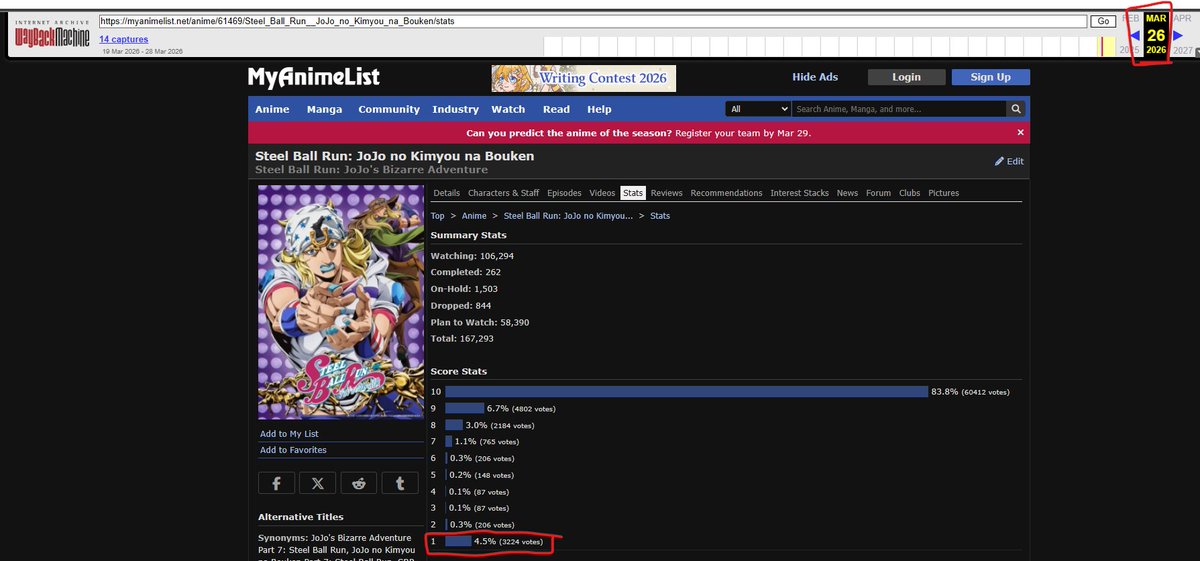This screenshot has width=1200, height=561.
Task: Click 'Total: 167,293' stat text
Action: (460, 339)
